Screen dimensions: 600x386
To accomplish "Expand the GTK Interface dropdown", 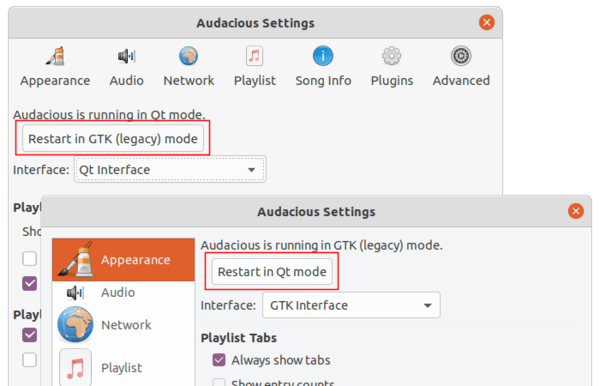I will (351, 305).
